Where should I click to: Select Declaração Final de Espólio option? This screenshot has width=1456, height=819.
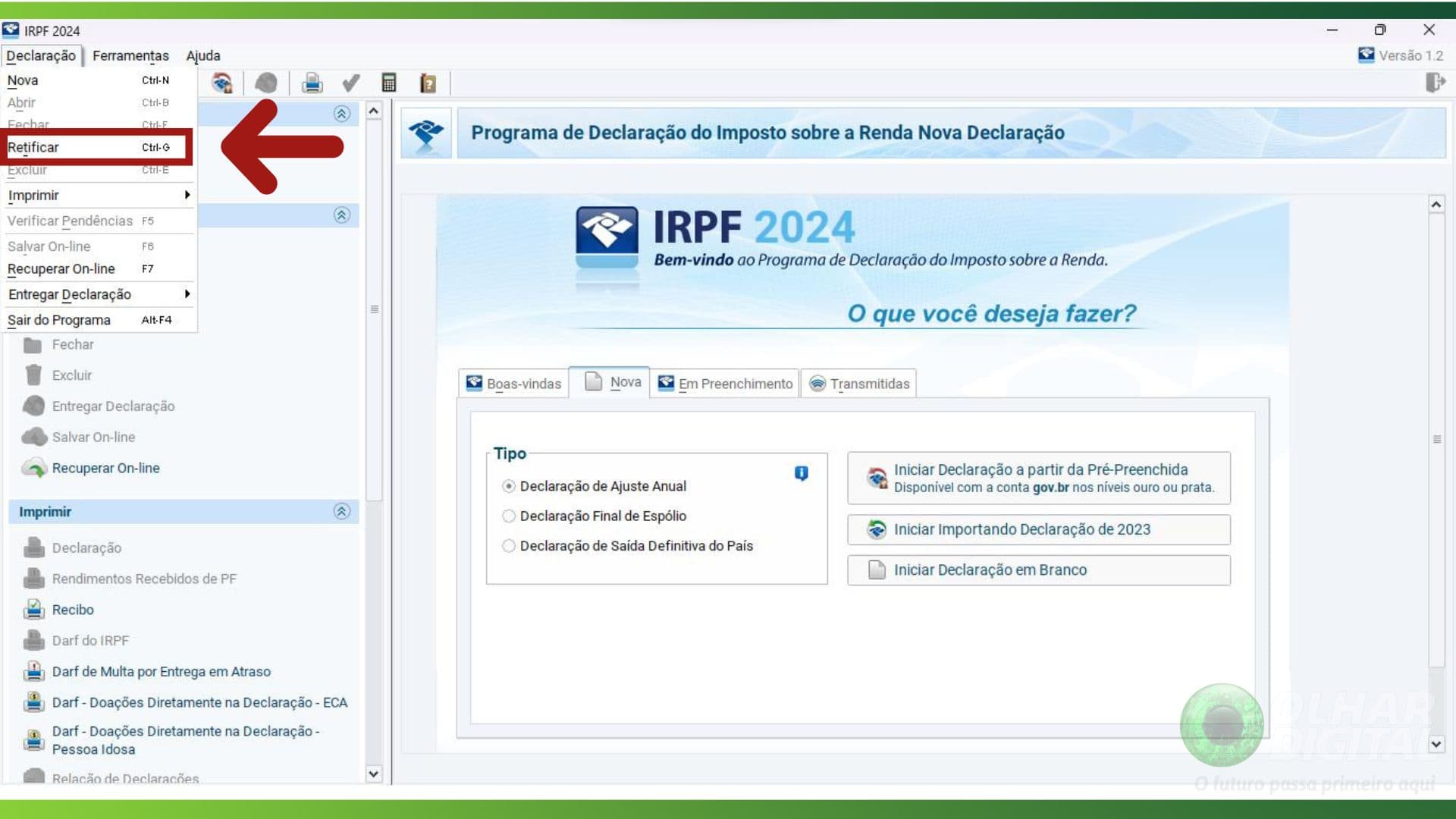click(509, 516)
